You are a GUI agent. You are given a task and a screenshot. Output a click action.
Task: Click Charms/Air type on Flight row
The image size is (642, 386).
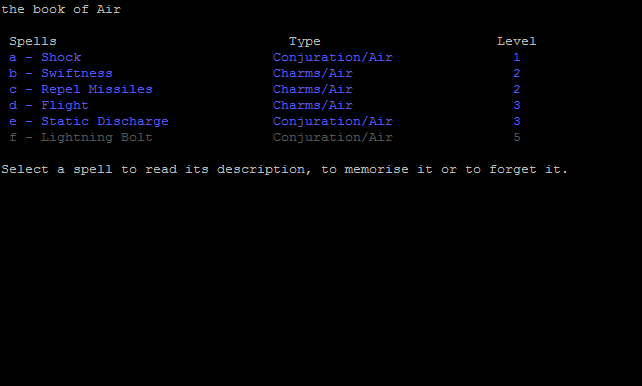coord(312,105)
